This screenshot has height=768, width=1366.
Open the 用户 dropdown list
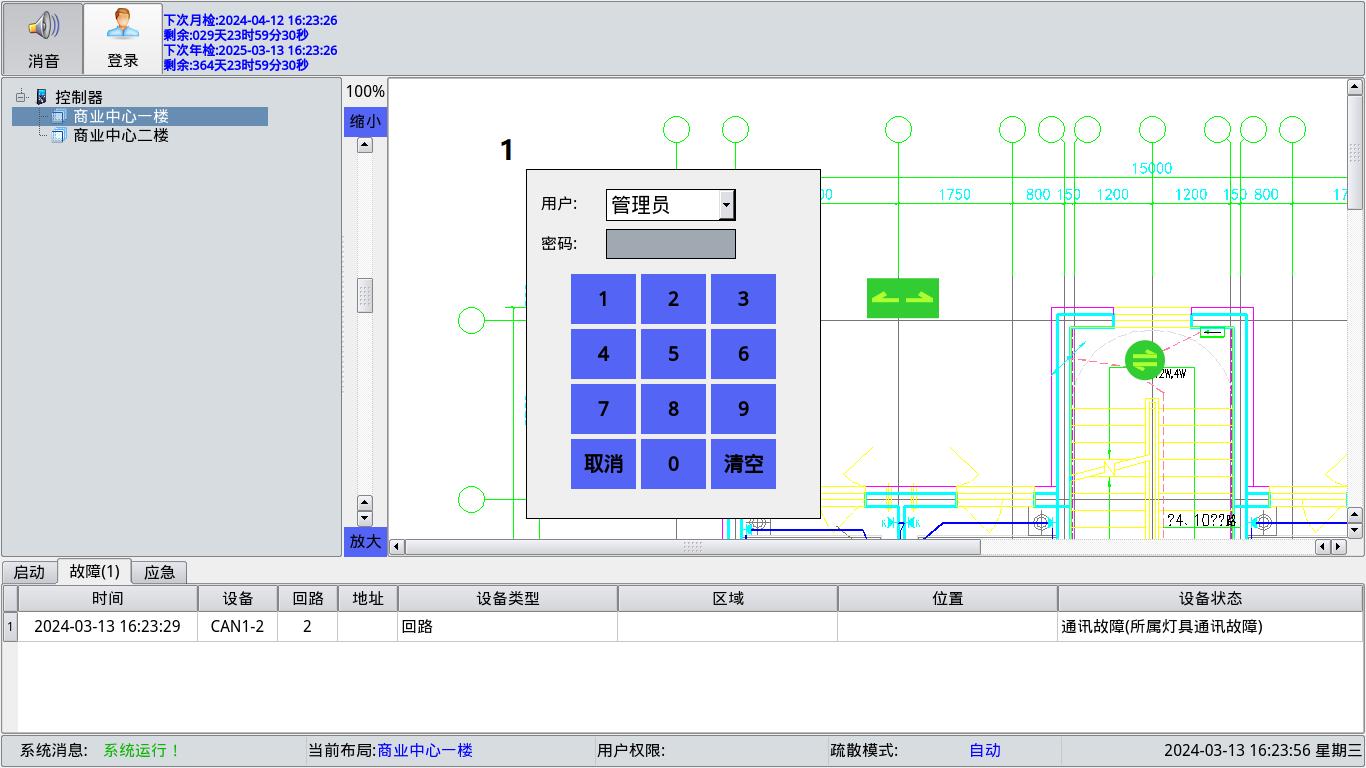(727, 205)
